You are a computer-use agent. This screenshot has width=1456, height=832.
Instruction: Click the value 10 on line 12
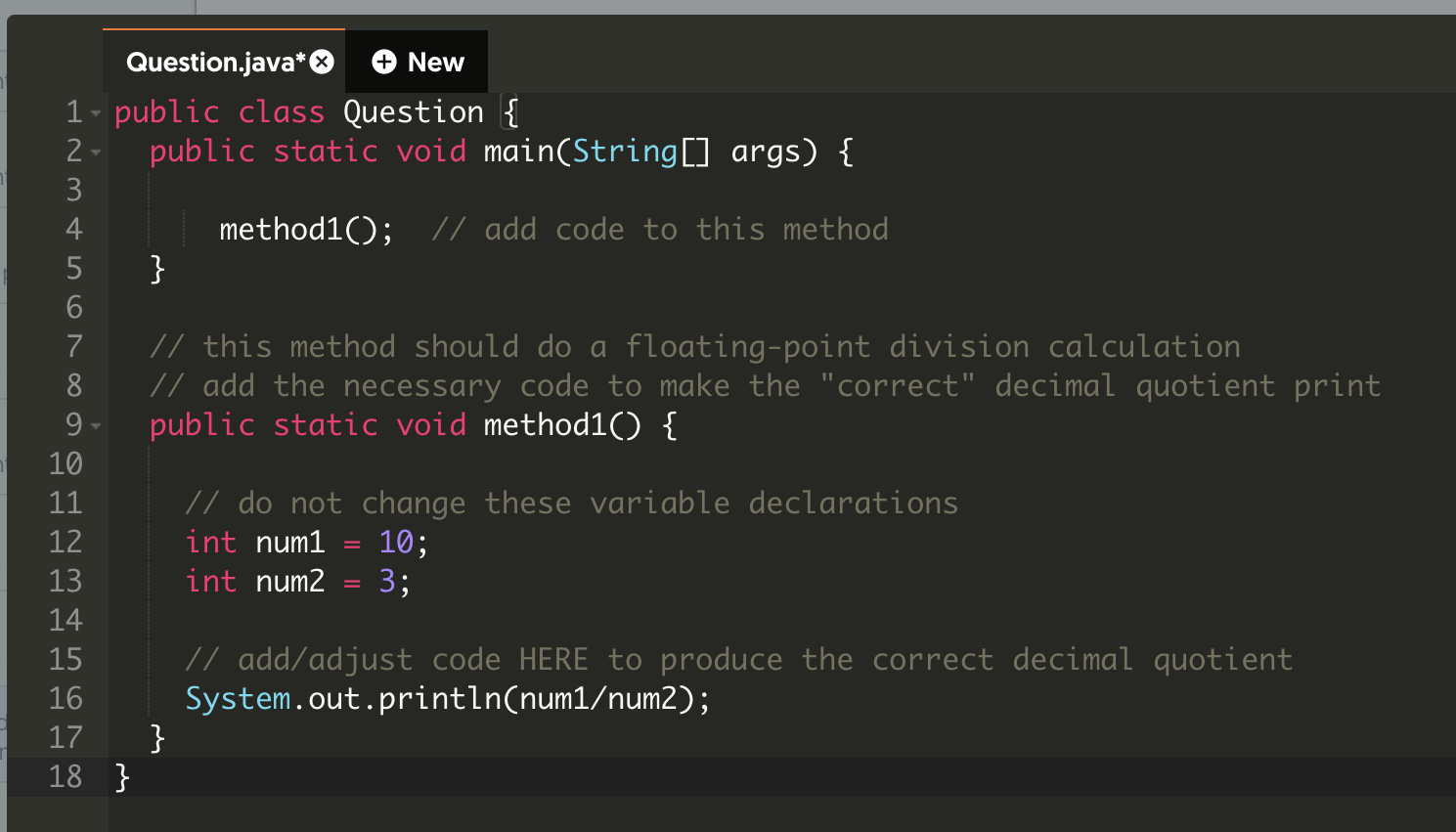(395, 542)
